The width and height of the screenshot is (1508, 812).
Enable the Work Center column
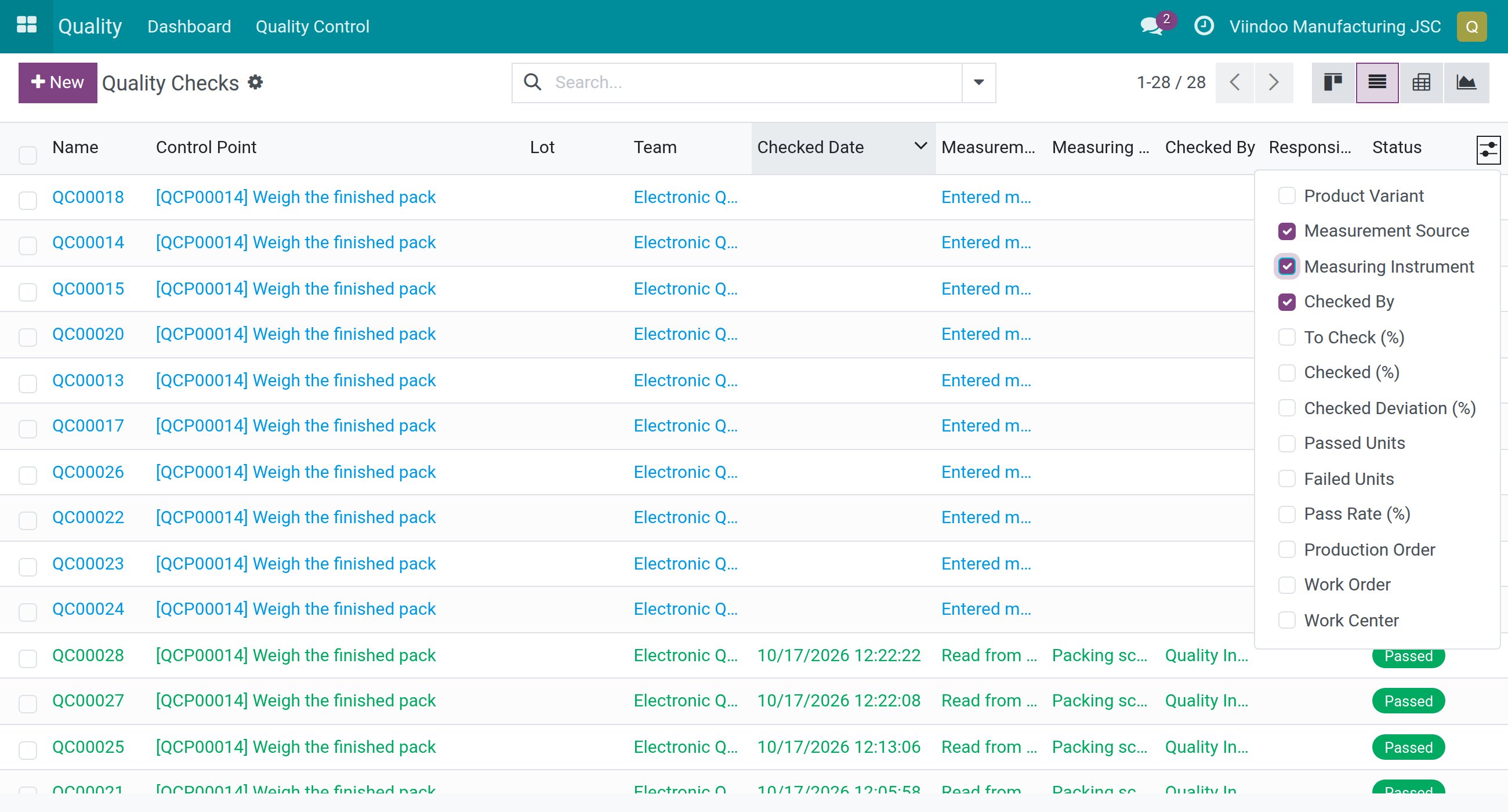[x=1286, y=620]
